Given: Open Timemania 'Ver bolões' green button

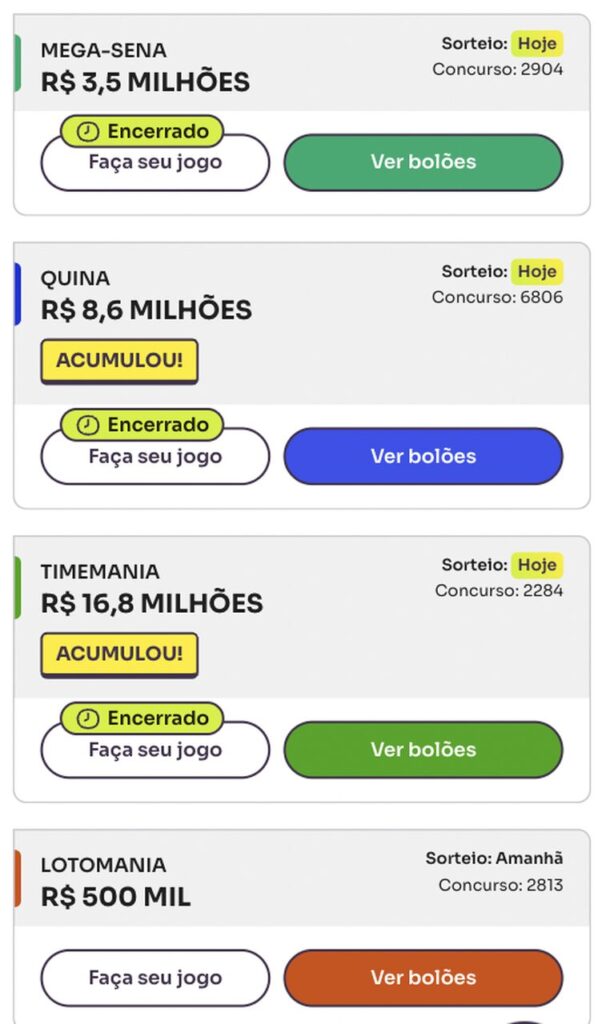Looking at the screenshot, I should (423, 749).
